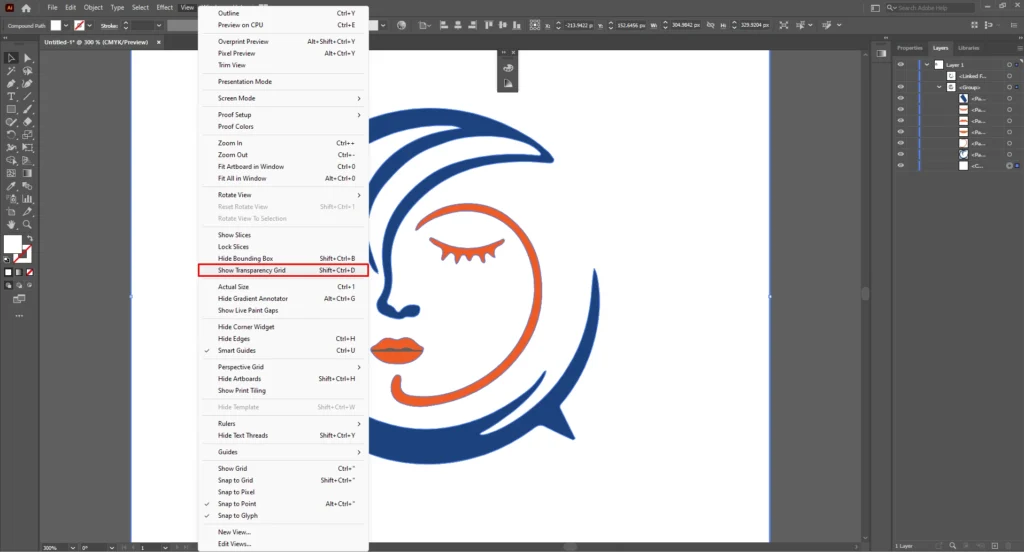Switch to the Properties tab
This screenshot has width=1024, height=552.
(910, 48)
